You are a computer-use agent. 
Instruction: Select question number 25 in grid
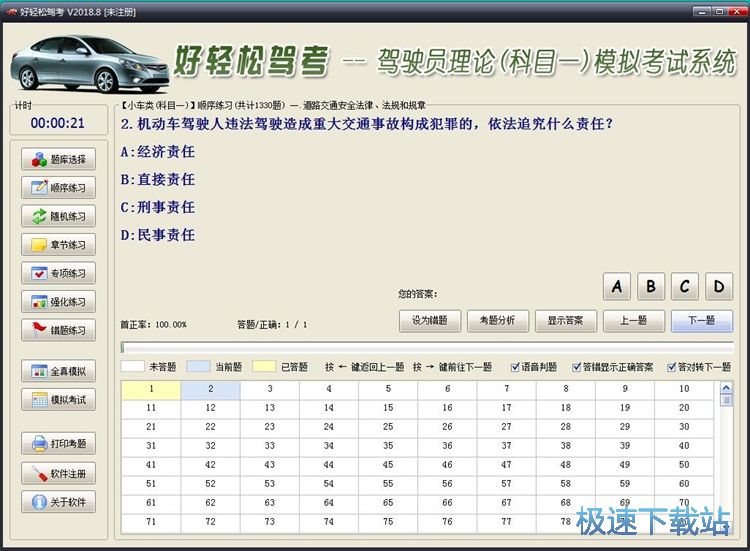(x=388, y=426)
